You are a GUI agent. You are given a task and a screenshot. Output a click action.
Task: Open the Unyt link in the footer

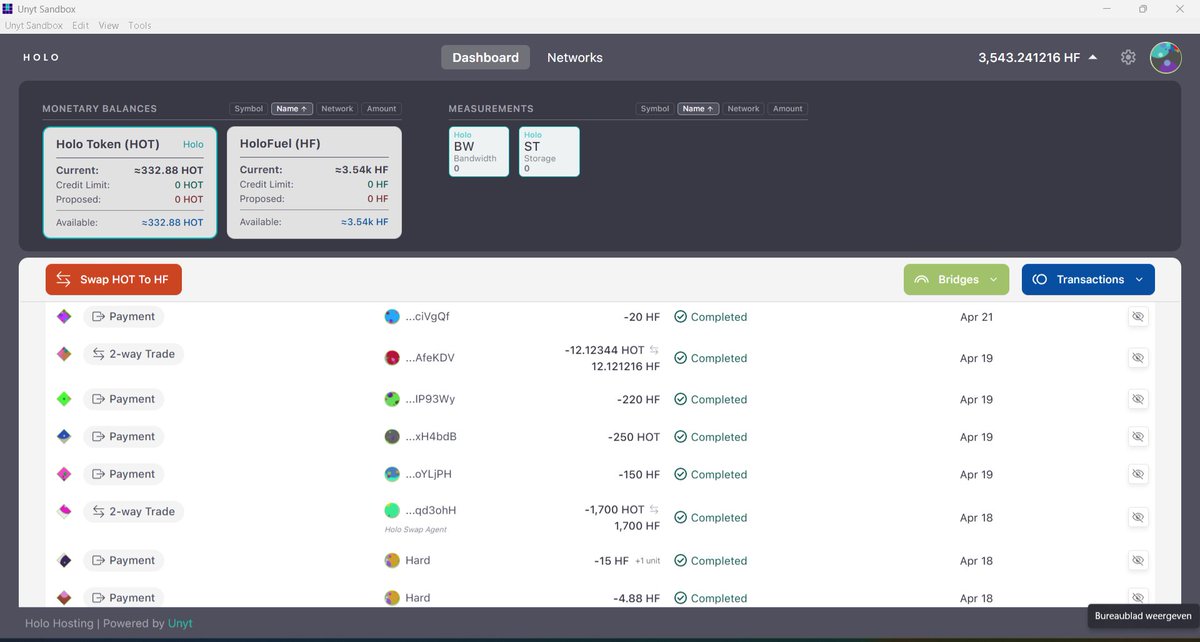pos(180,624)
